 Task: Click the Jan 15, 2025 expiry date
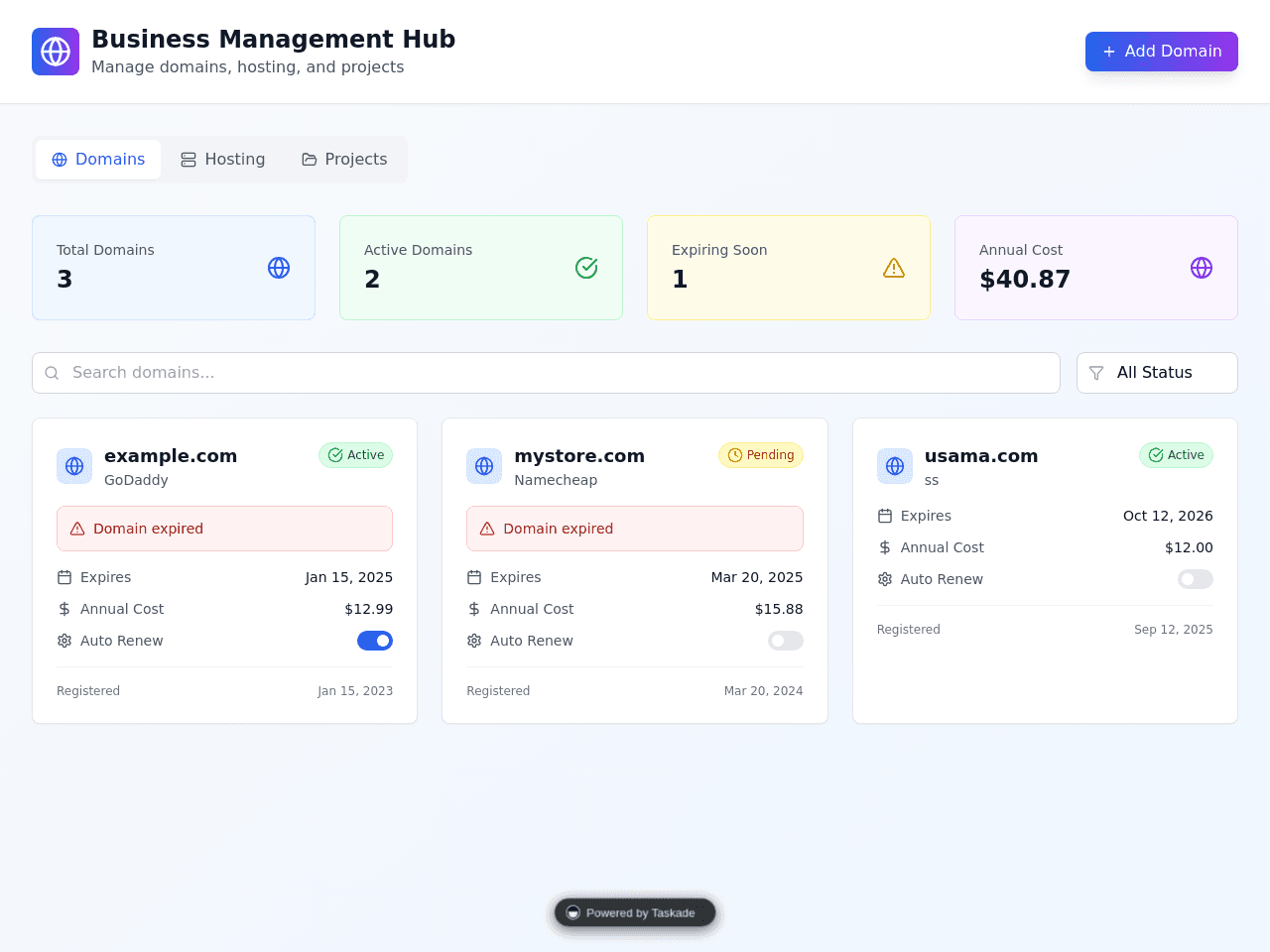pos(349,577)
